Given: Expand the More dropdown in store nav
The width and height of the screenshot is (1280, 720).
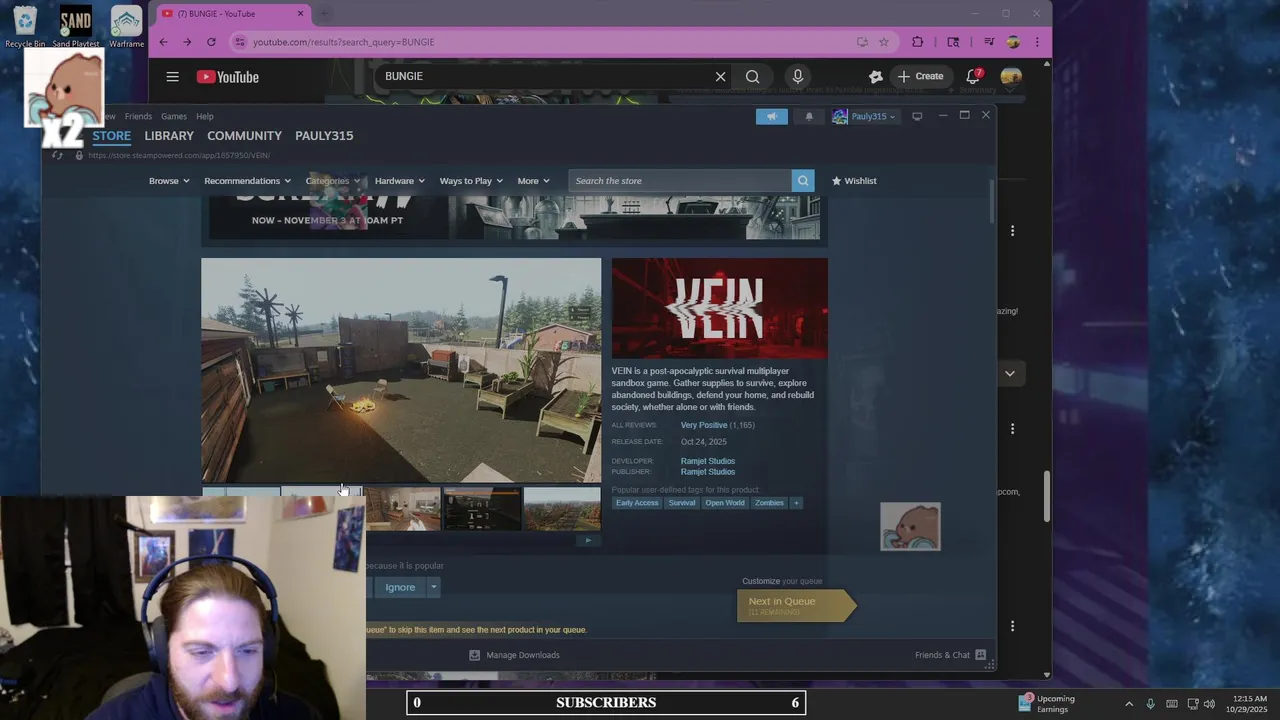Looking at the screenshot, I should coord(533,181).
